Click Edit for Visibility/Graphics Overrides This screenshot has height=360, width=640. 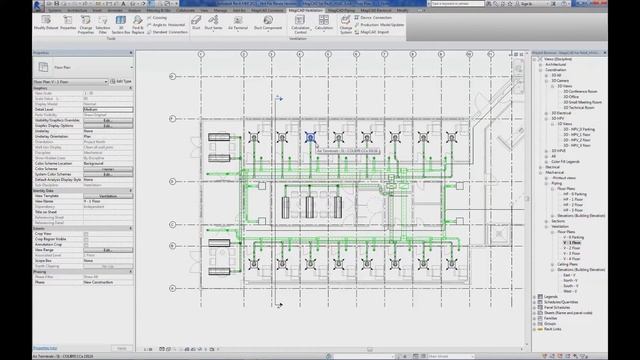point(108,120)
